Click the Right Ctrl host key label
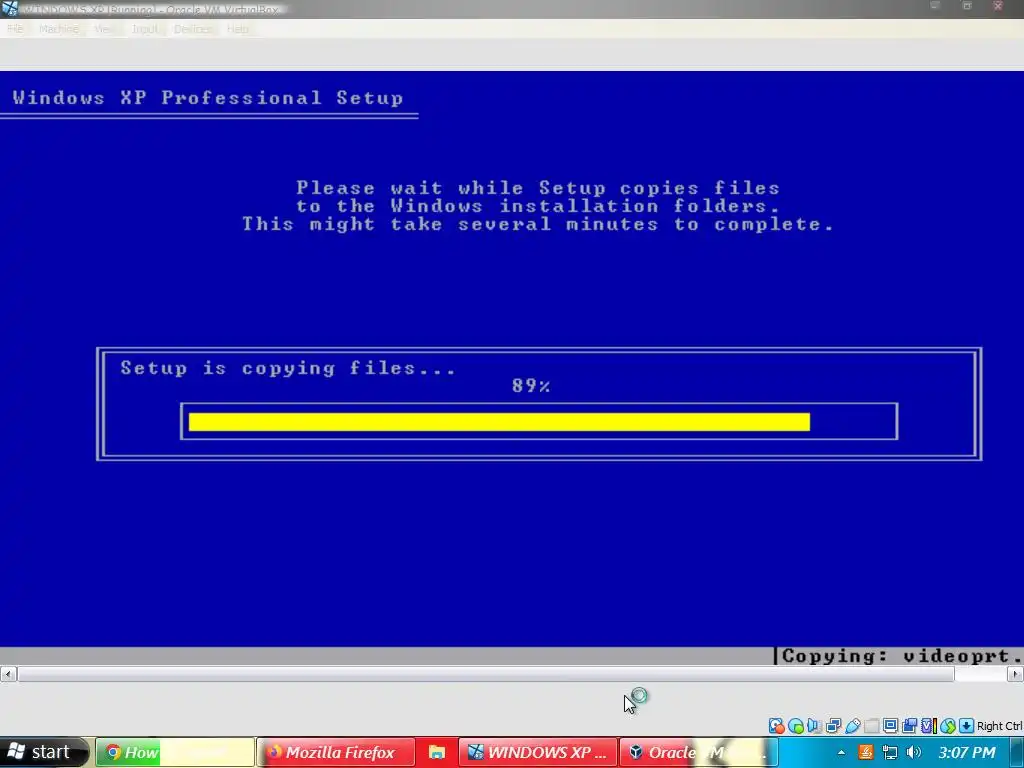 [1000, 726]
